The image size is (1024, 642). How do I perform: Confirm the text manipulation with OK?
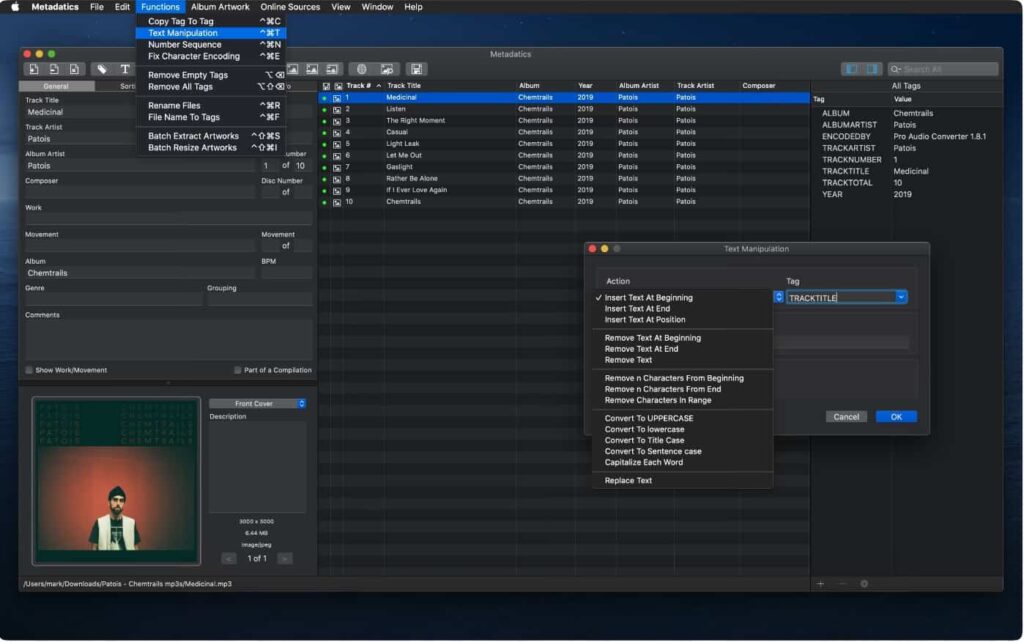click(894, 416)
